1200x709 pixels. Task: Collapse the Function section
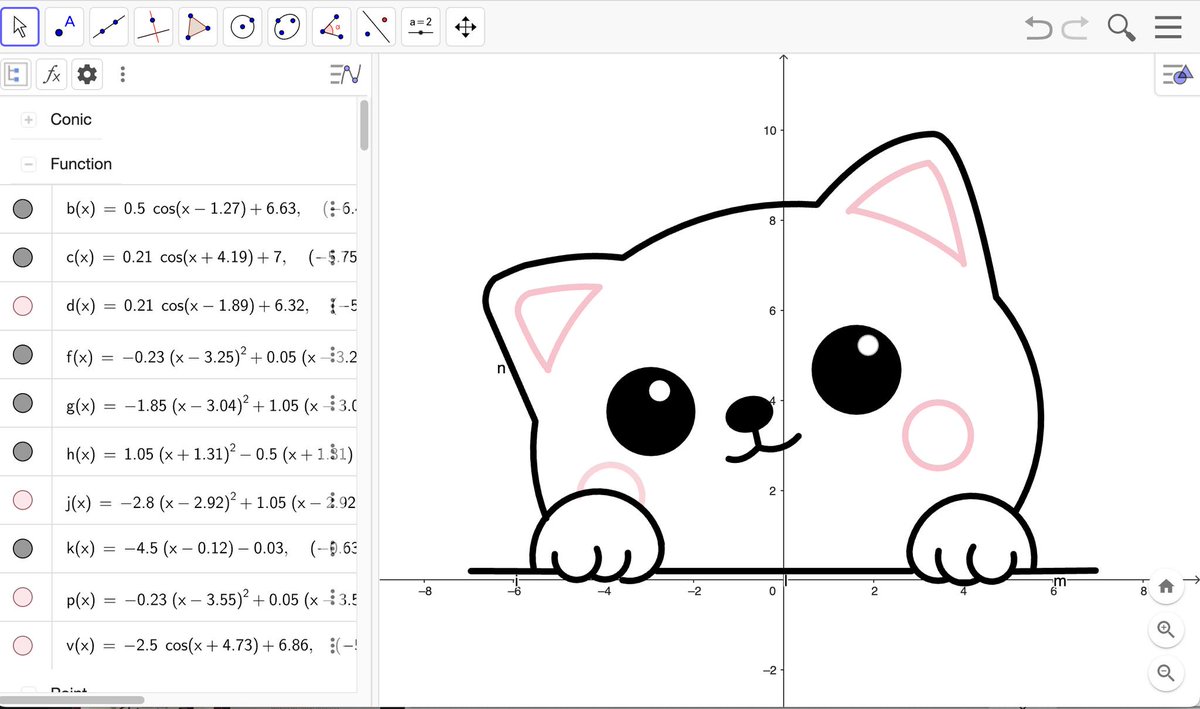point(27,164)
